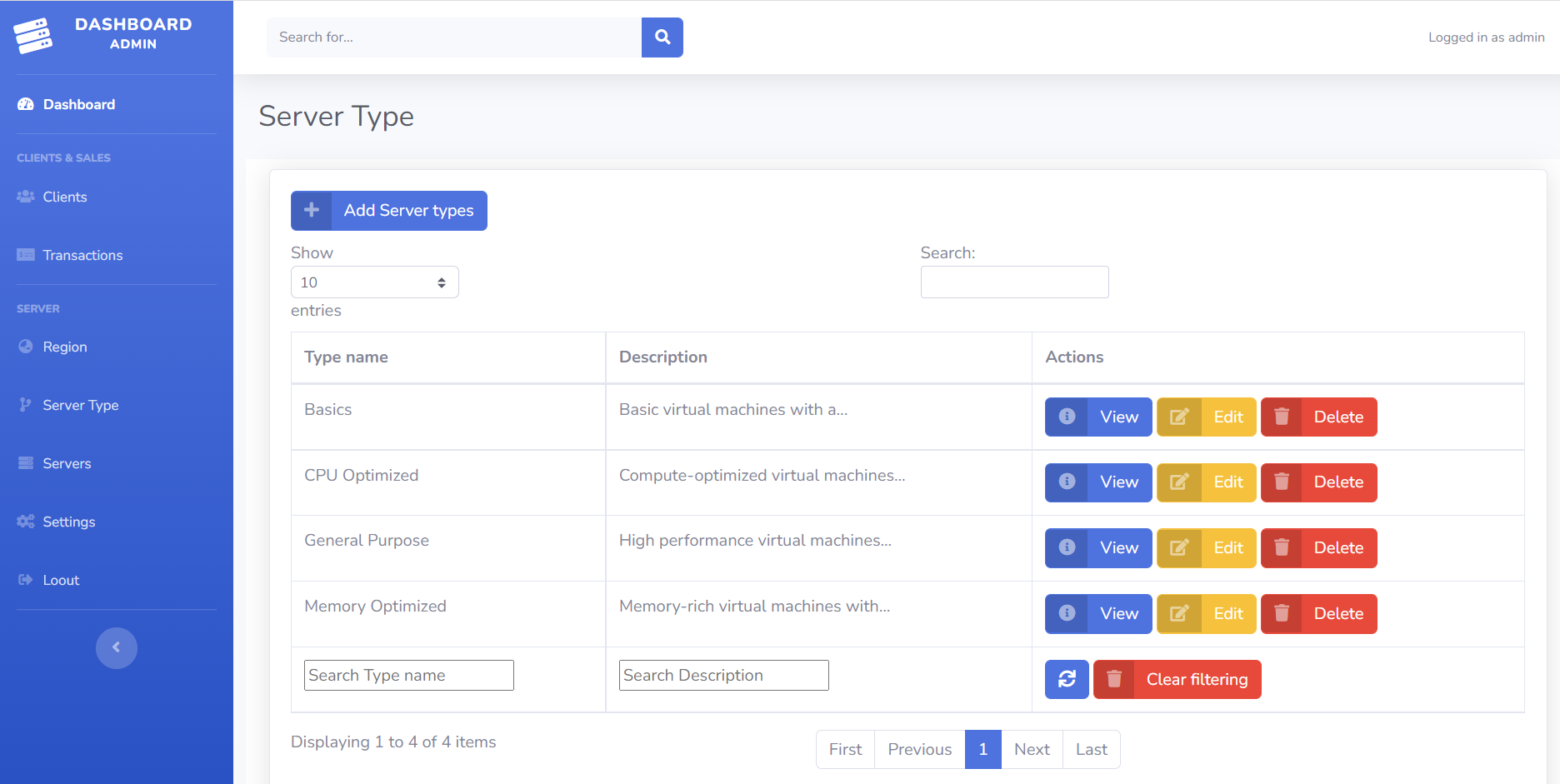
Task: Open the Show entries dropdown
Action: pyautogui.click(x=373, y=282)
